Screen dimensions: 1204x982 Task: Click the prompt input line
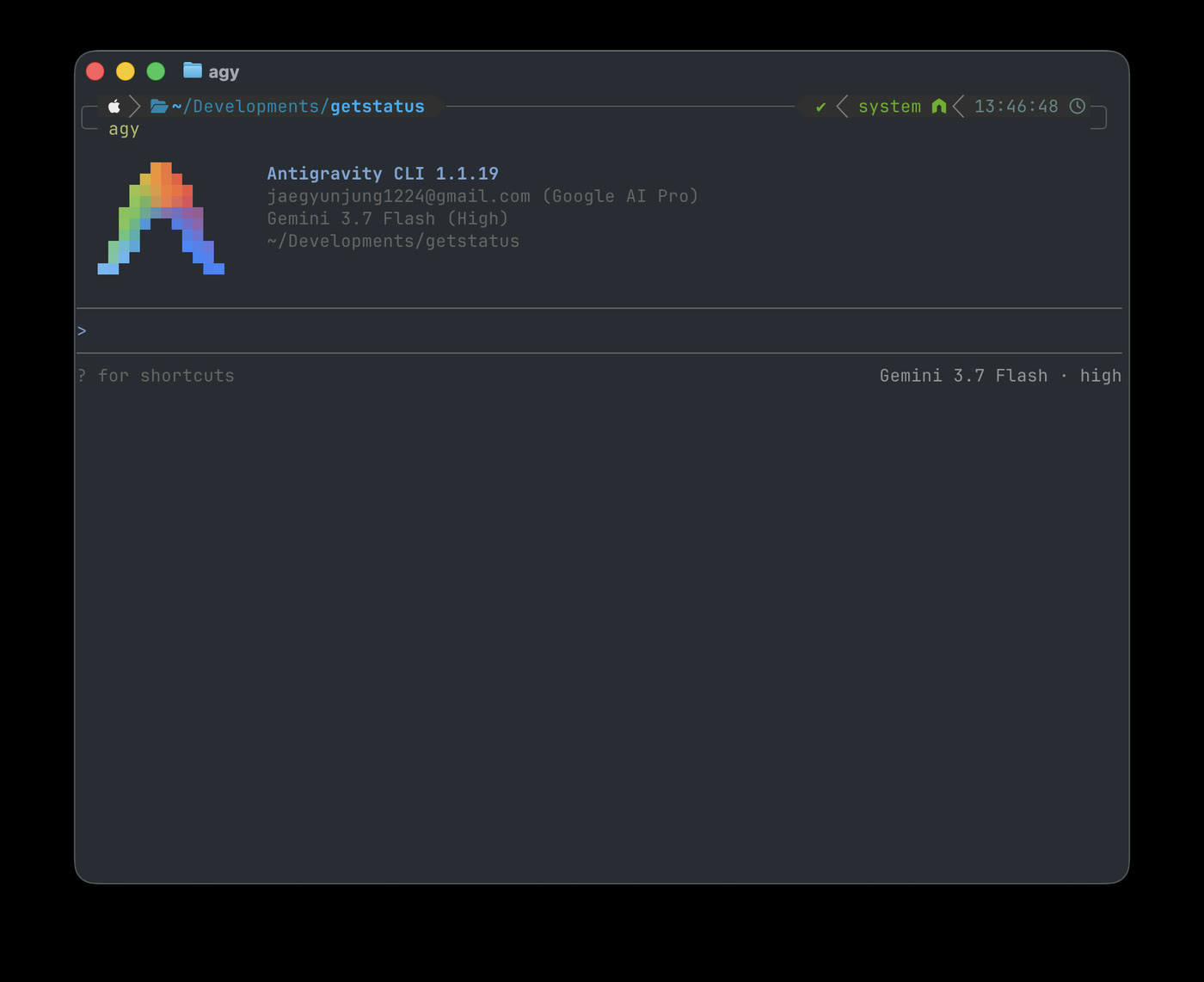pyautogui.click(x=599, y=331)
